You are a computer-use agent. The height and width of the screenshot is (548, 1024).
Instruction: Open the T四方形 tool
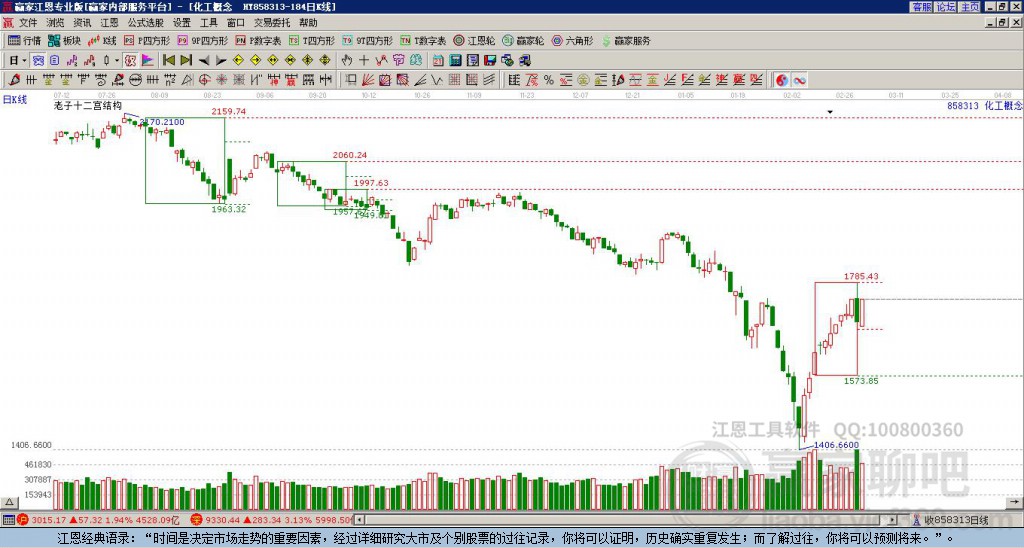click(x=312, y=40)
